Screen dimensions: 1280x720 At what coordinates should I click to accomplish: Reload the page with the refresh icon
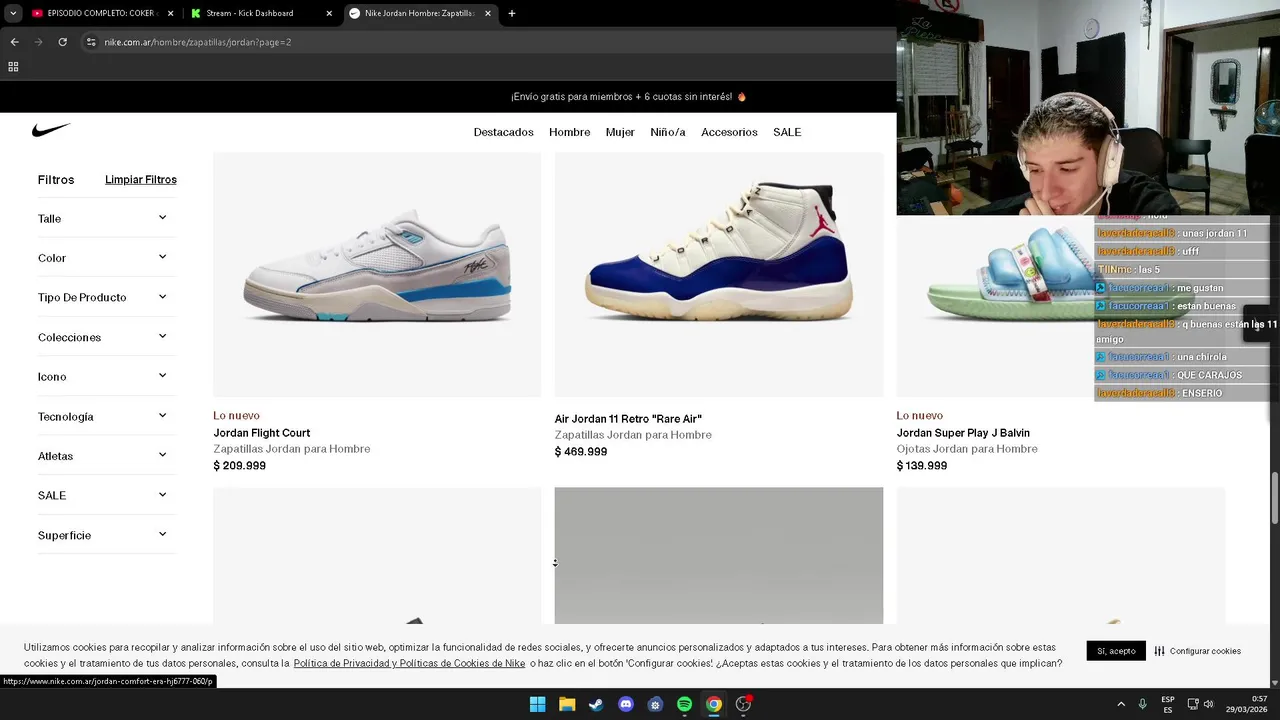[x=62, y=42]
